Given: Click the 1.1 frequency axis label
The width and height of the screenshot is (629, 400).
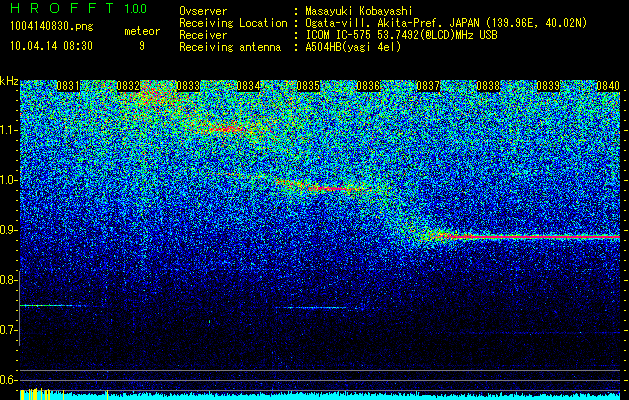Looking at the screenshot, I should tap(8, 130).
